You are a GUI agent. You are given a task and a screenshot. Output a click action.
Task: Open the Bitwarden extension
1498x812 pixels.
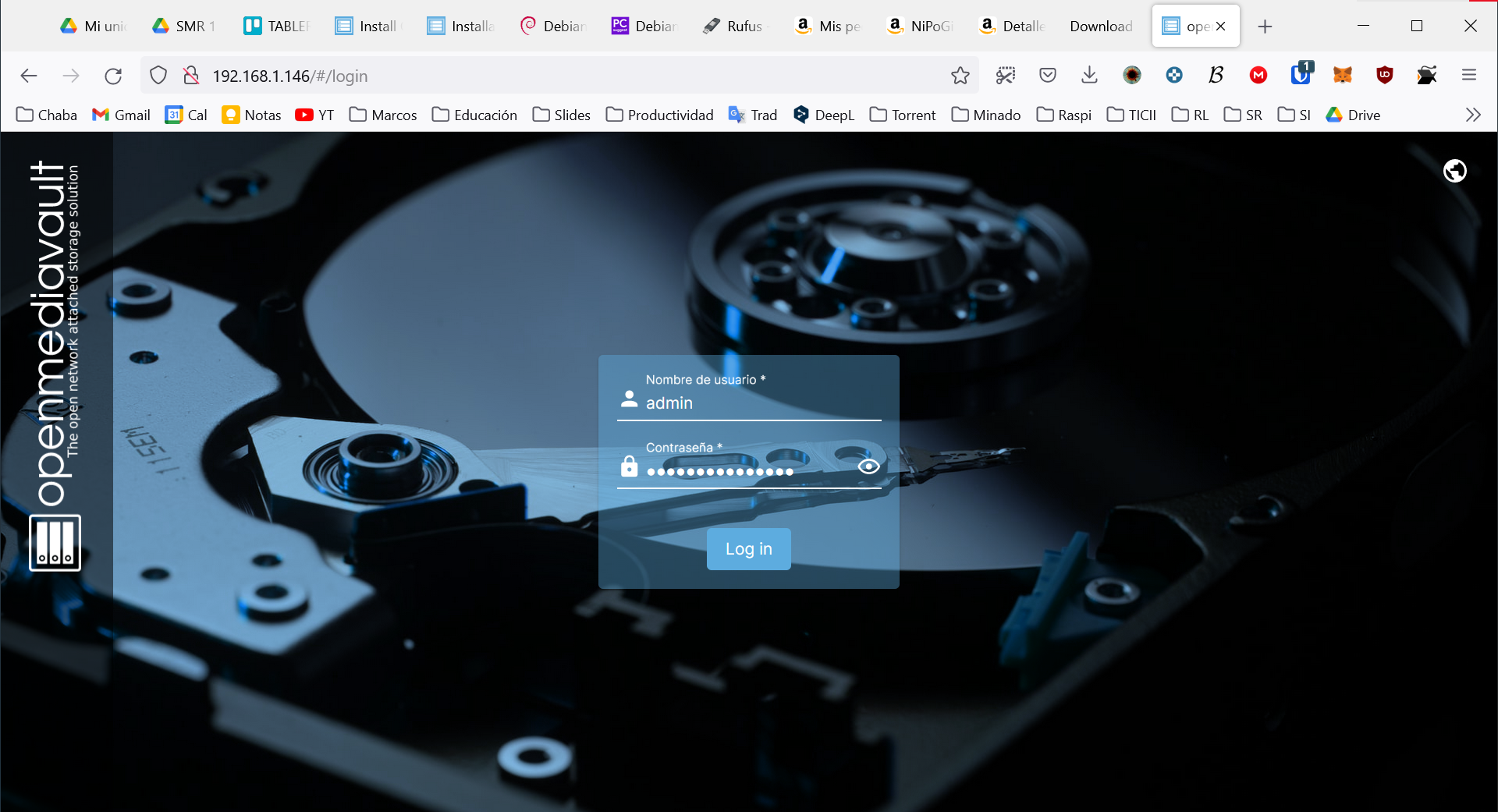pyautogui.click(x=1301, y=76)
